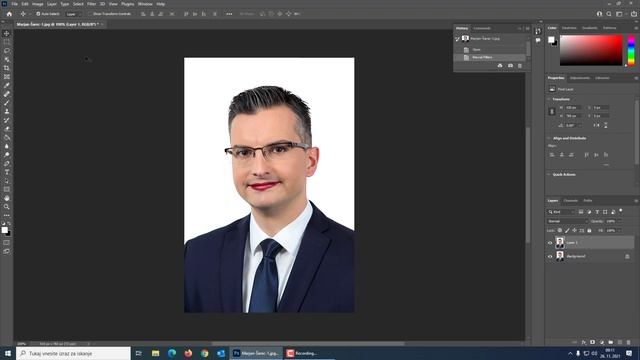Select the Move tool in the toolbox
The height and width of the screenshot is (360, 640).
(7, 33)
